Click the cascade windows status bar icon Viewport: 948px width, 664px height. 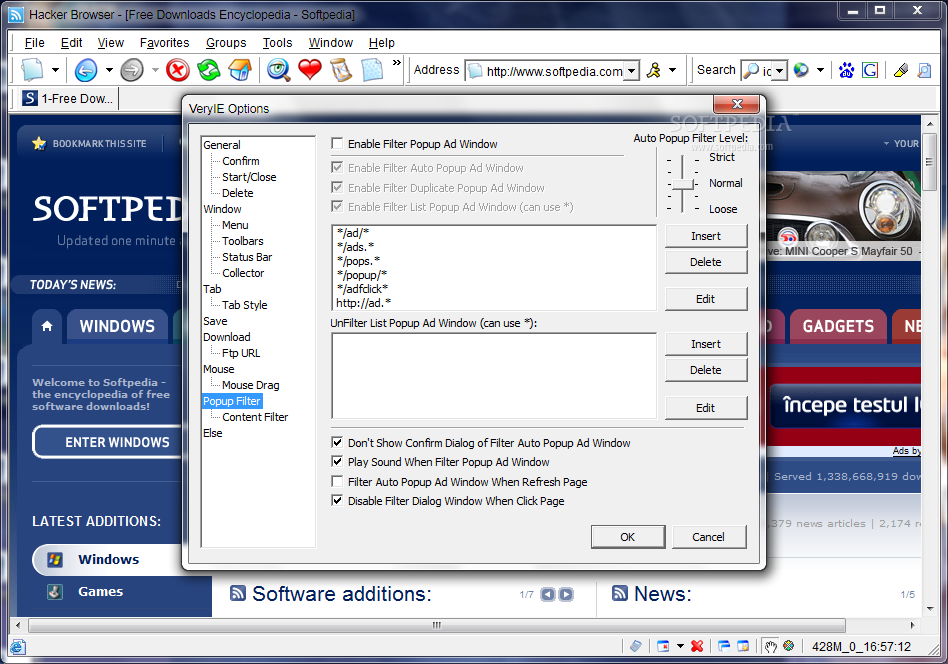tap(724, 646)
